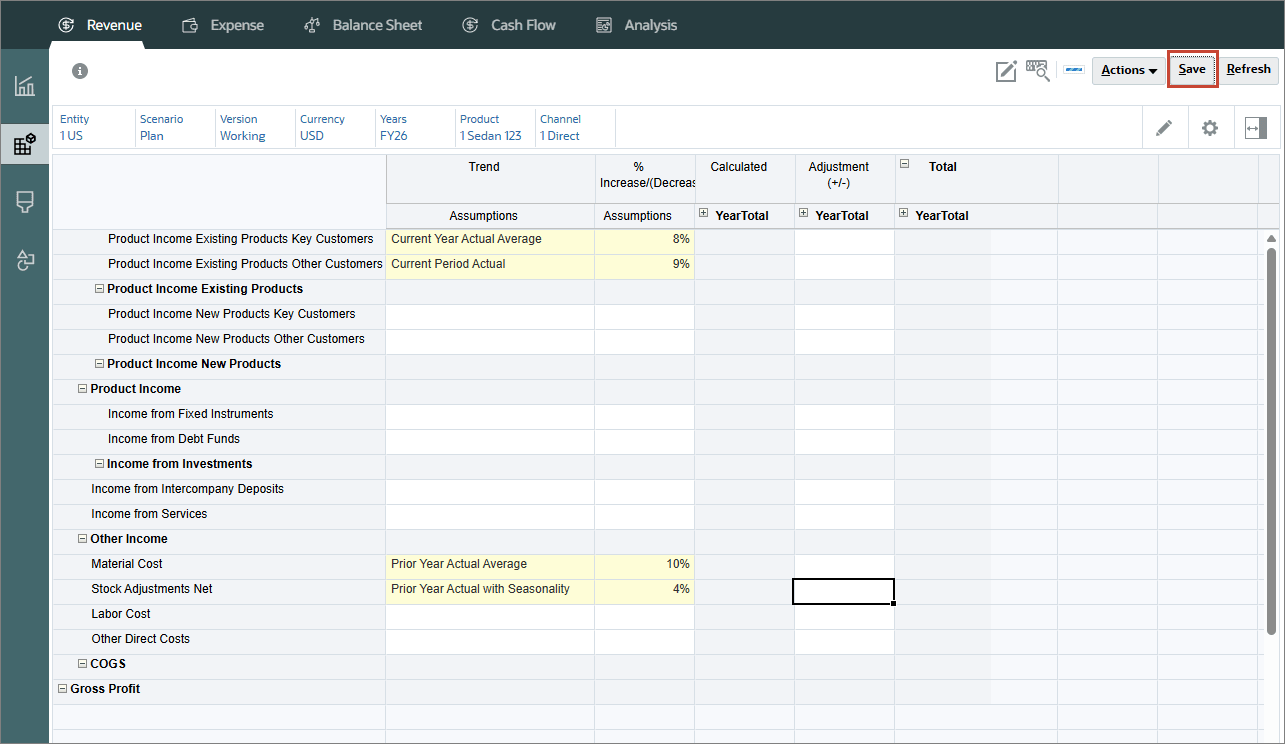The image size is (1285, 744).
Task: Change the Version Working member
Action: pyautogui.click(x=254, y=127)
